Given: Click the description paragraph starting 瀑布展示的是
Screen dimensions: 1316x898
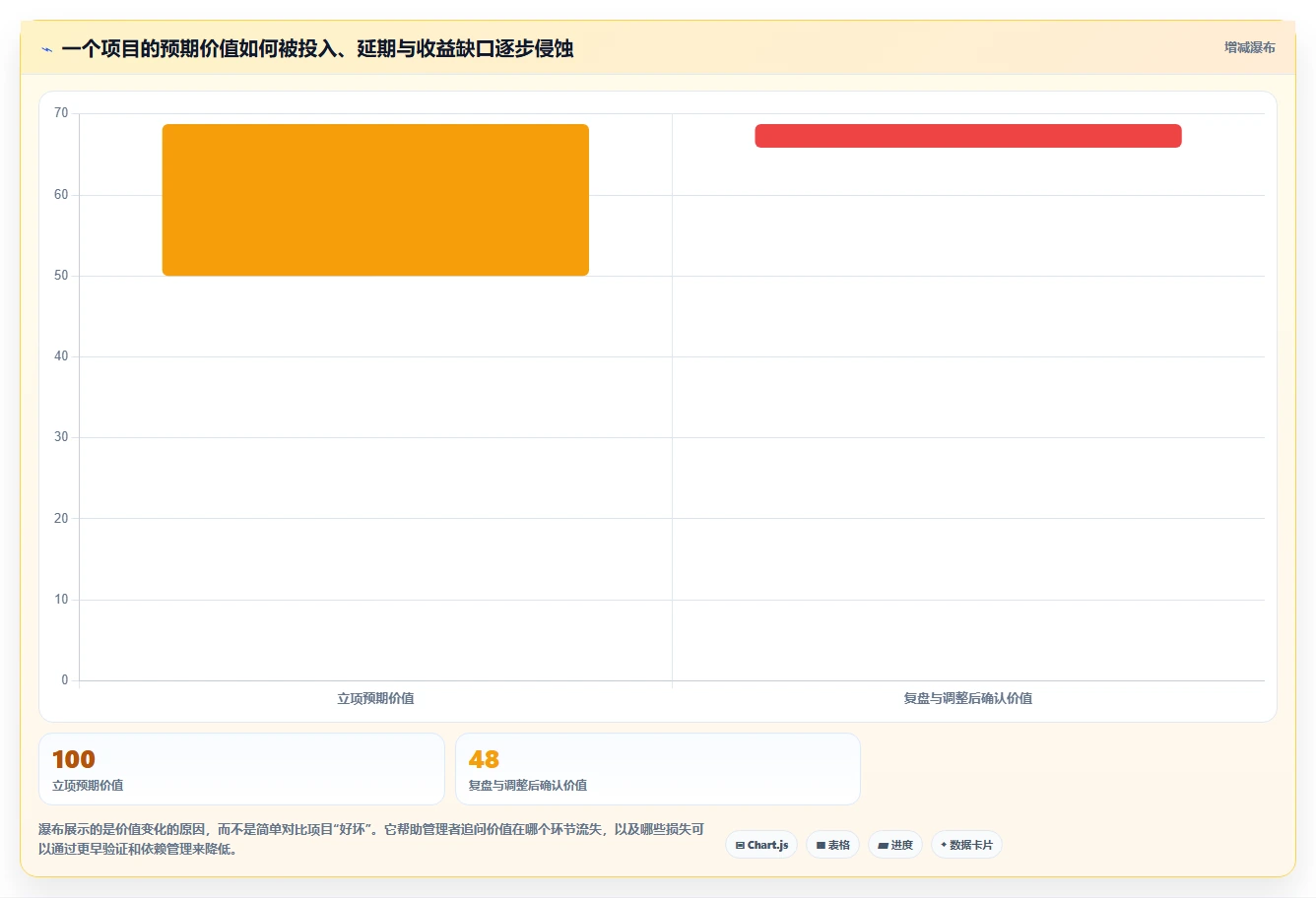Looking at the screenshot, I should 371,839.
